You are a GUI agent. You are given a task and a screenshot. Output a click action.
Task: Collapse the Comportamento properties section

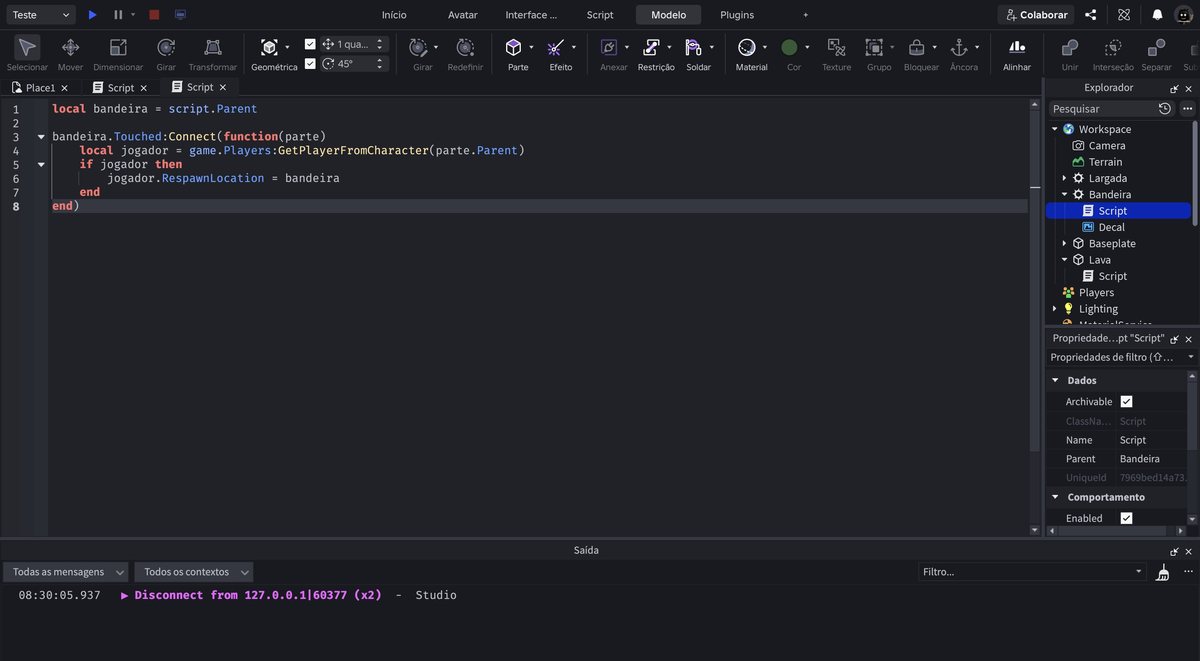(1055, 497)
